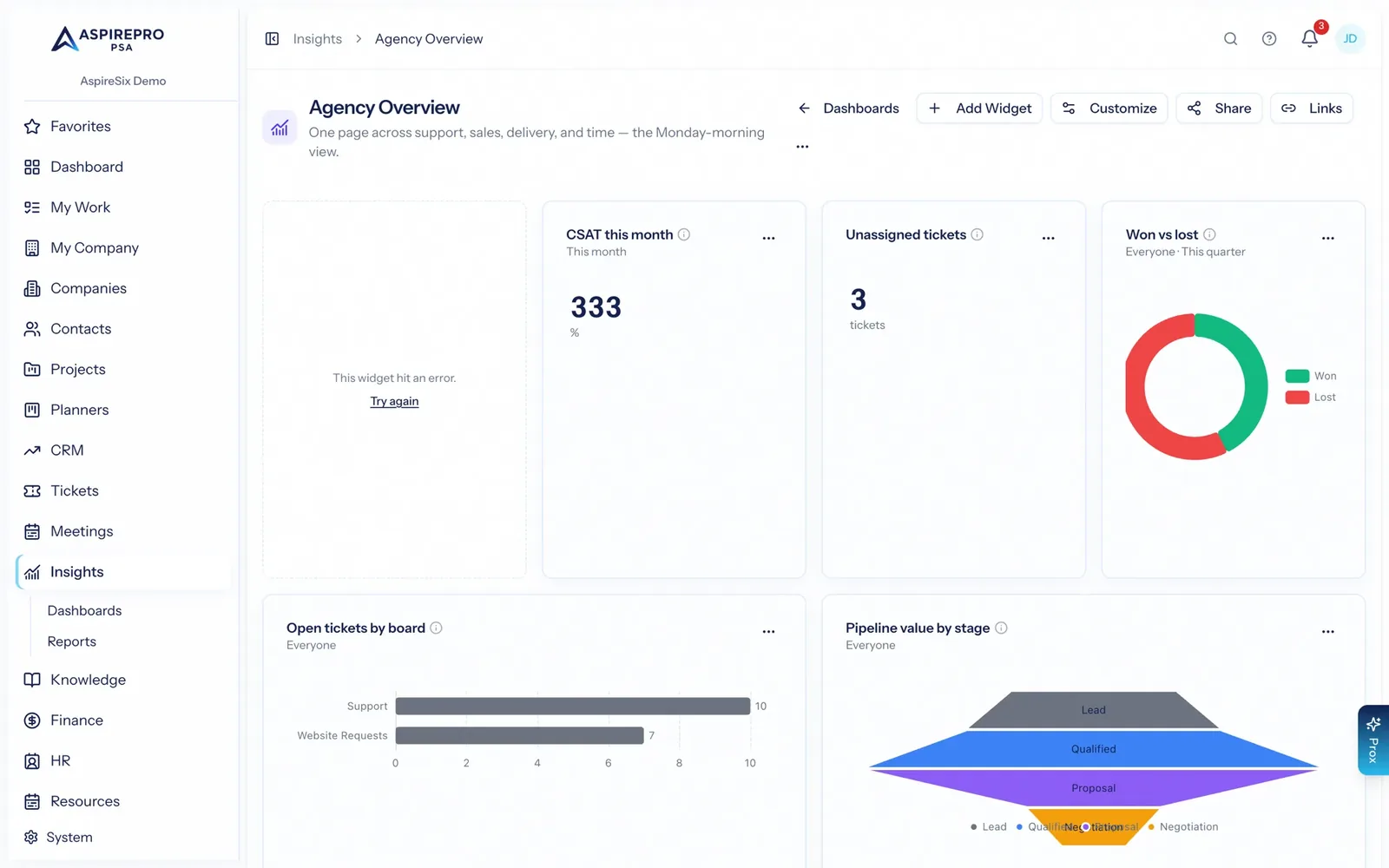Open Reports under Insights

pyautogui.click(x=72, y=642)
